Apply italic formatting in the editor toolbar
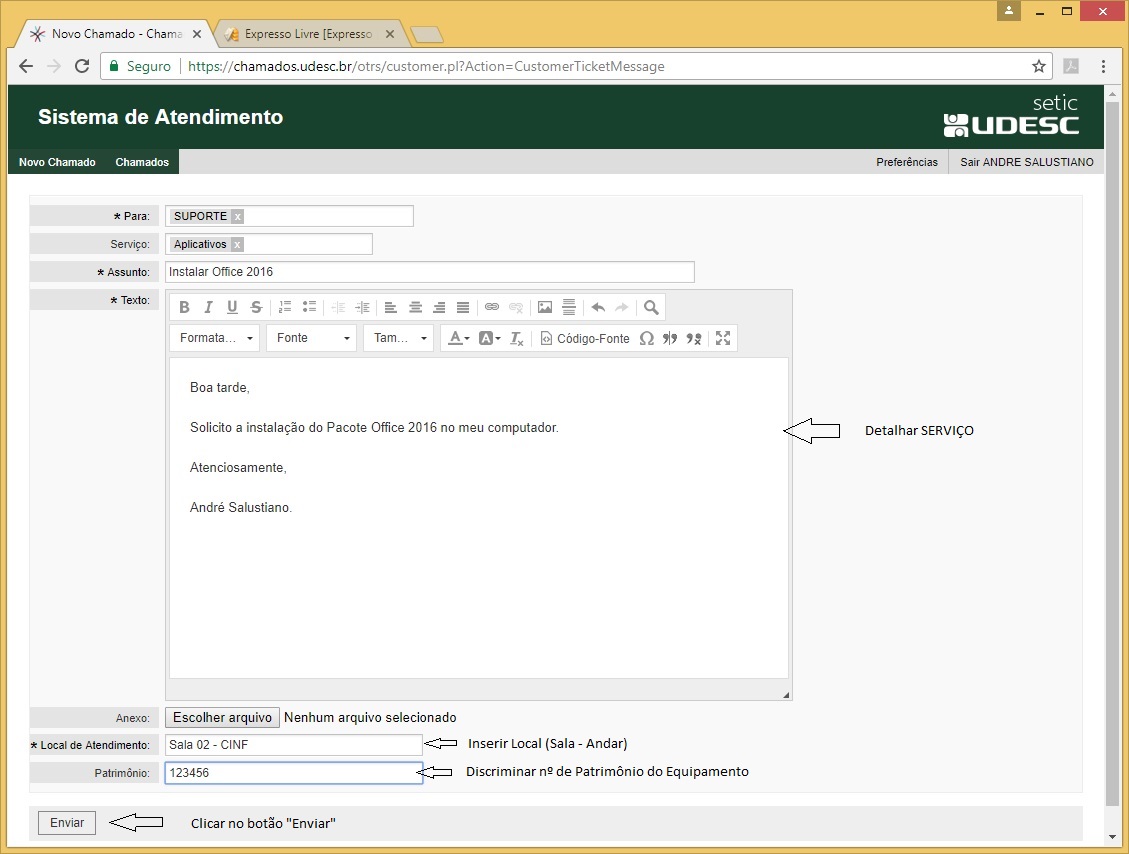The height and width of the screenshot is (854, 1129). (x=208, y=307)
